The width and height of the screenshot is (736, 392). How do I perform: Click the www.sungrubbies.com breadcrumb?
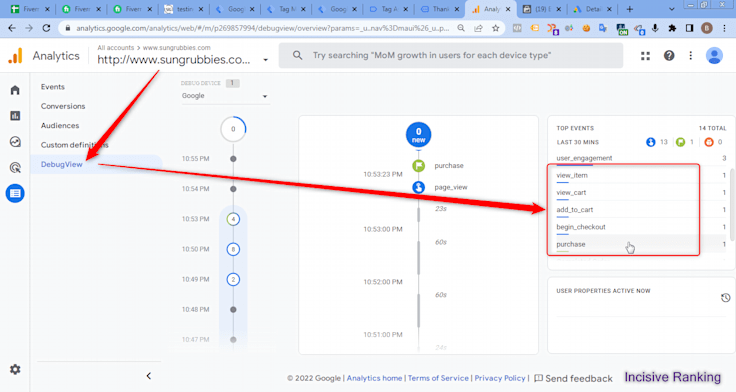(x=176, y=47)
